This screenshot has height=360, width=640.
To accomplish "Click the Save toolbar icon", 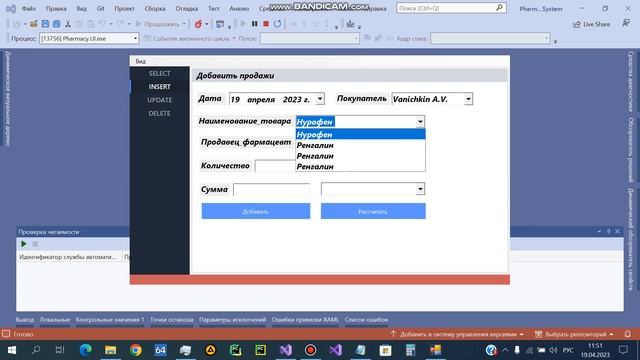I will click(x=45, y=24).
